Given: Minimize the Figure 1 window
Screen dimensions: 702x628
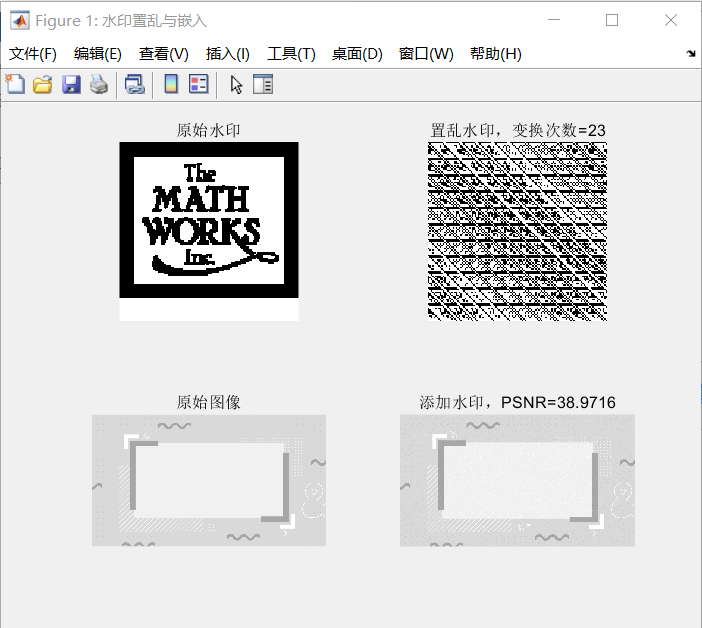Looking at the screenshot, I should tap(554, 20).
